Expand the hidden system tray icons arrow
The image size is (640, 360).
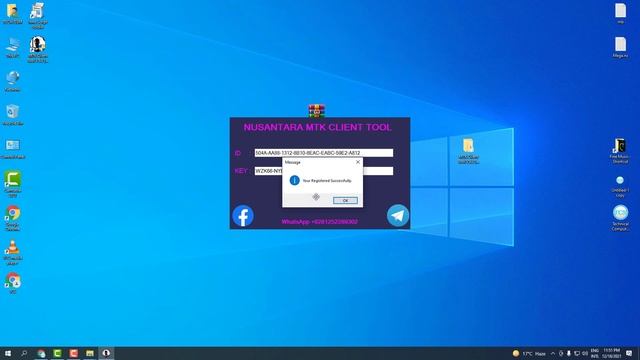(x=553, y=353)
